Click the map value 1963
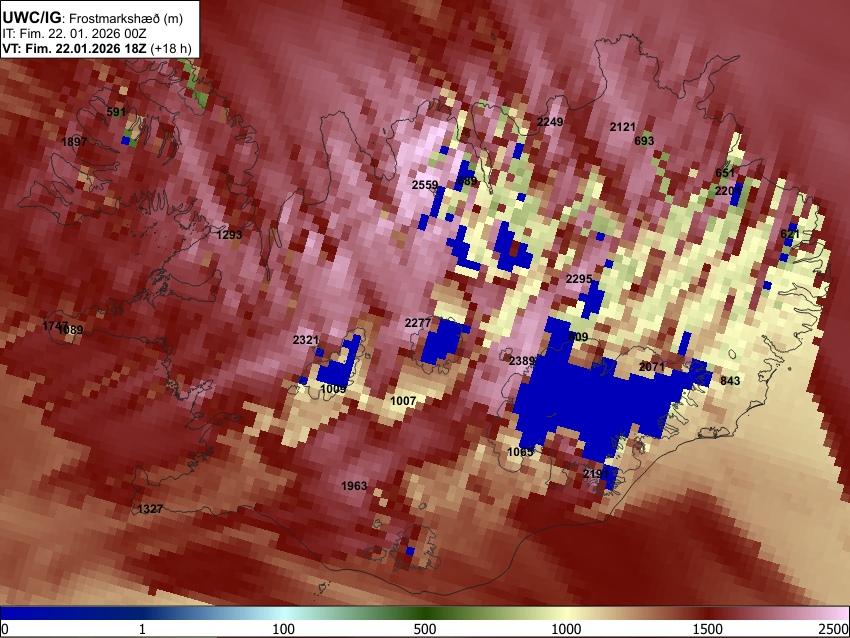 pos(354,486)
